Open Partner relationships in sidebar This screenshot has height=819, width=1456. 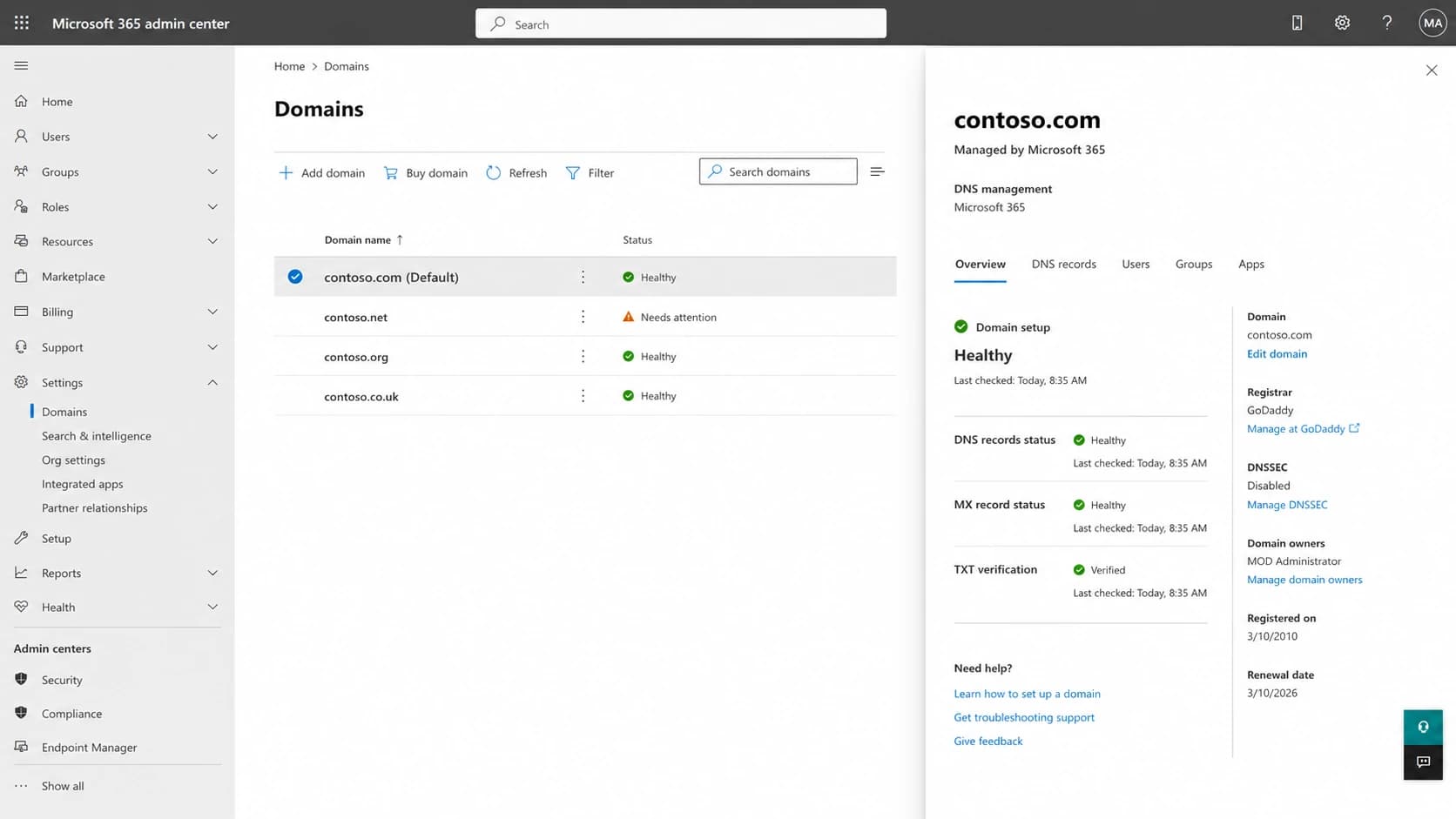point(95,508)
